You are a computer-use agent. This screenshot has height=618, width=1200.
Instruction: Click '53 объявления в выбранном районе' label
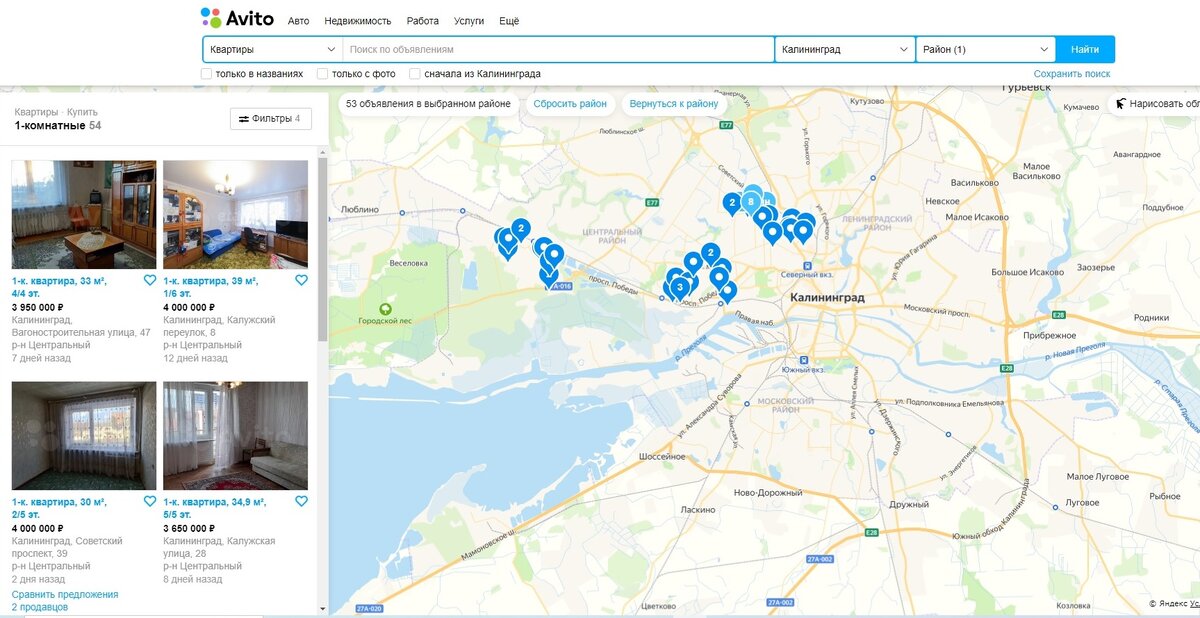tap(428, 104)
